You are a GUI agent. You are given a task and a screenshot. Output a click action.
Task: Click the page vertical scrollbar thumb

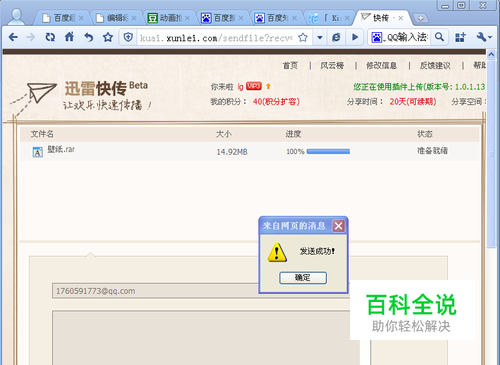pos(491,153)
